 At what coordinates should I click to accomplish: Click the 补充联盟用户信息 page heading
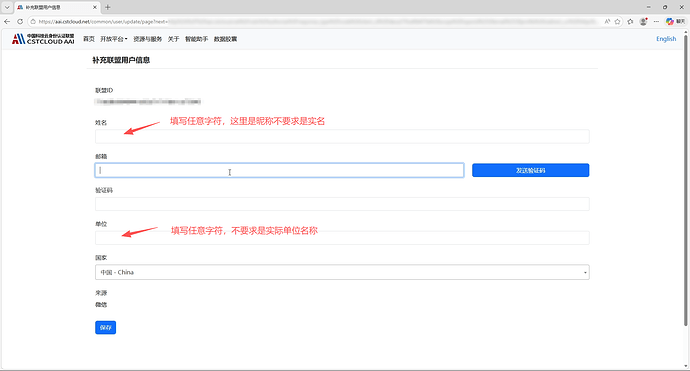121,60
